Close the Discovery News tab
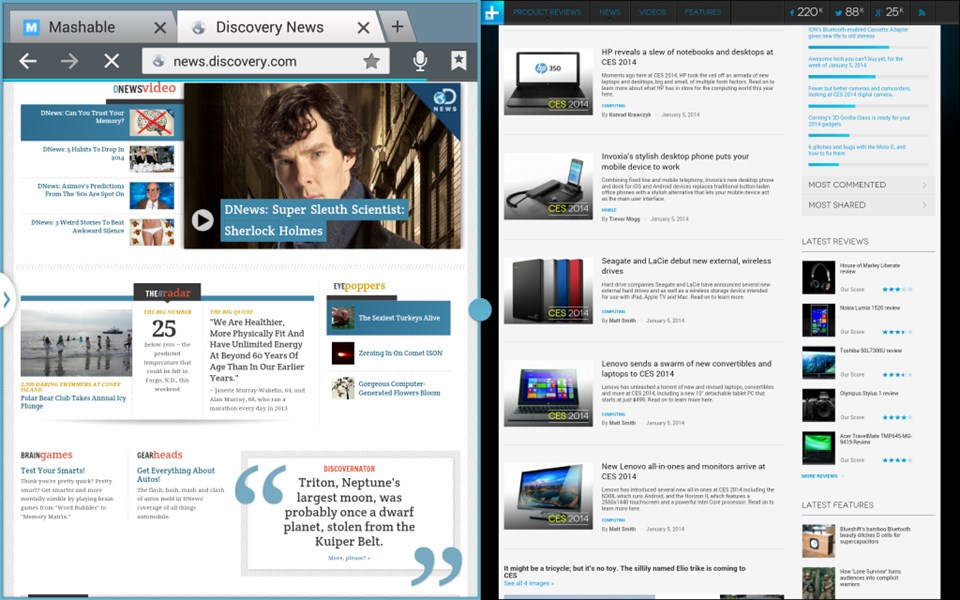The height and width of the screenshot is (600, 960). point(363,28)
